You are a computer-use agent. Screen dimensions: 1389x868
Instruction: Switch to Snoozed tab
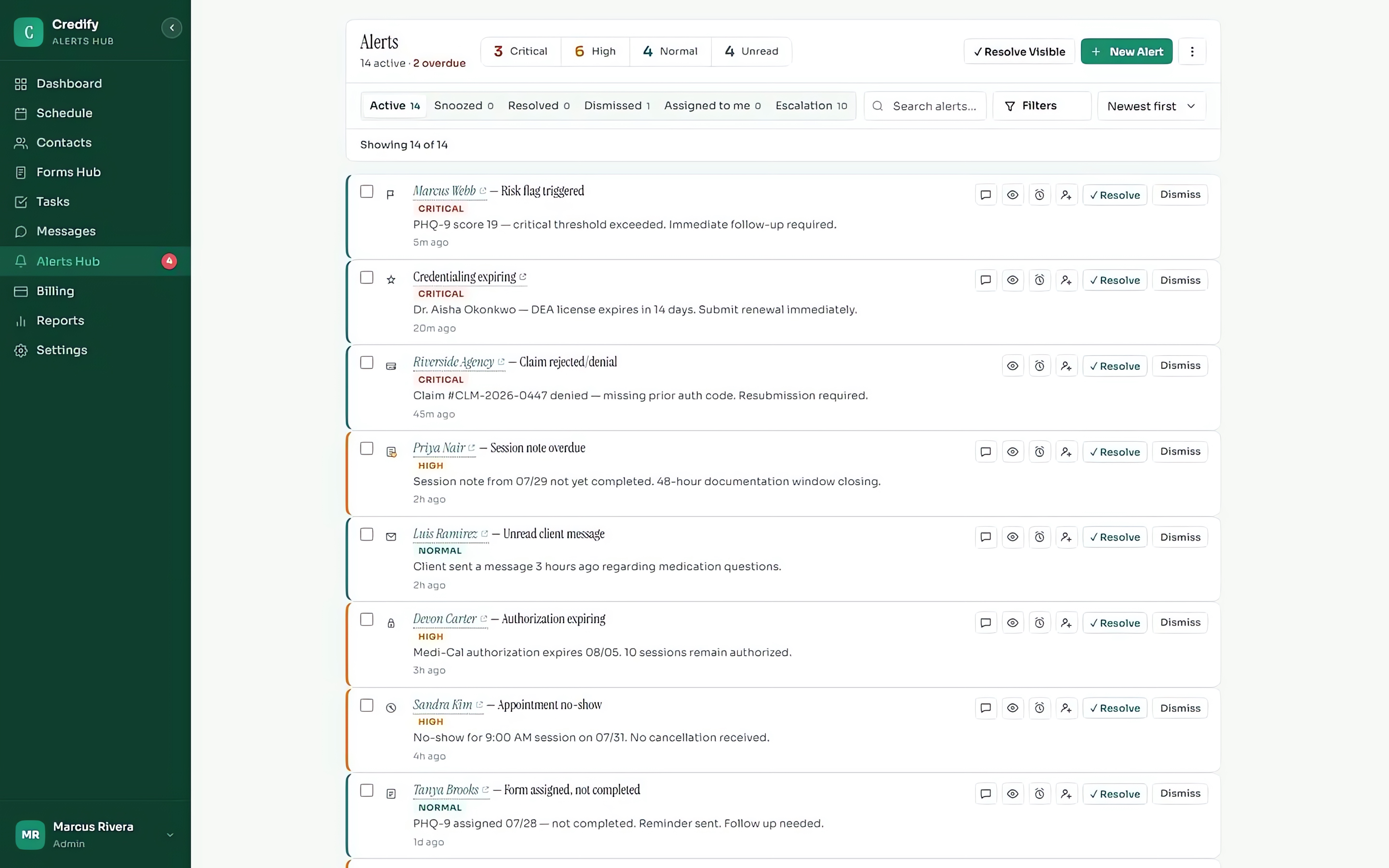[464, 106]
